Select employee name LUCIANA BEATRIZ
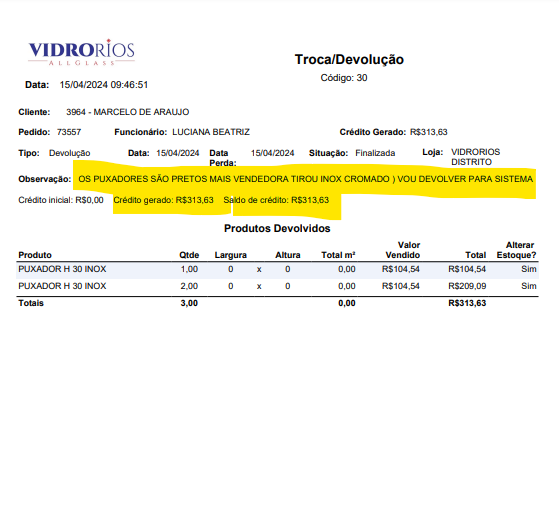The image size is (559, 506). (211, 132)
